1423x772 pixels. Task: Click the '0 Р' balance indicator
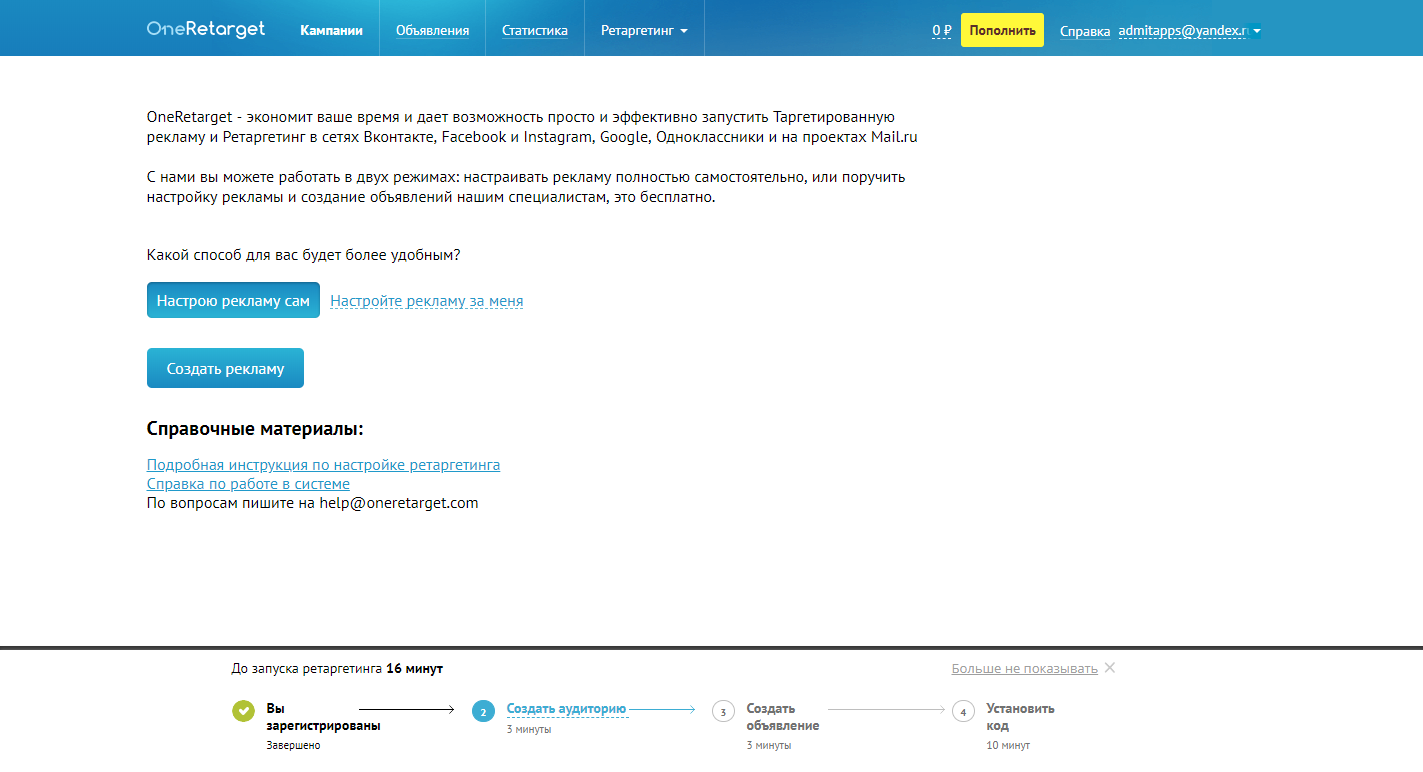(938, 32)
